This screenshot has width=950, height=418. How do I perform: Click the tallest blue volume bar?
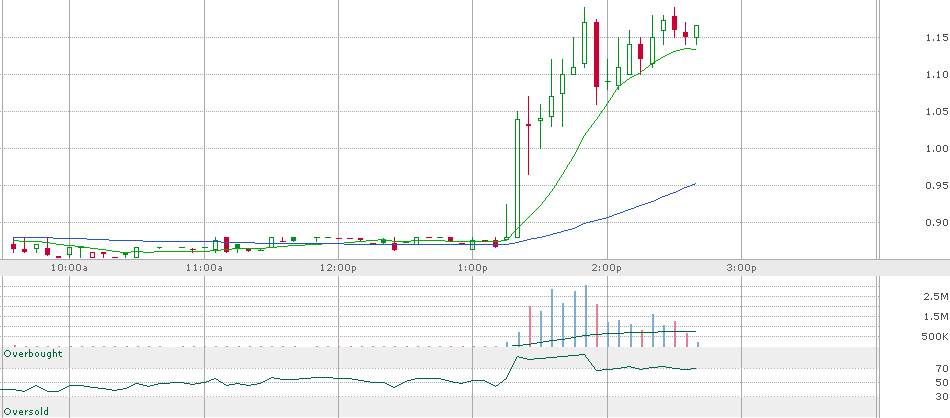click(x=585, y=316)
